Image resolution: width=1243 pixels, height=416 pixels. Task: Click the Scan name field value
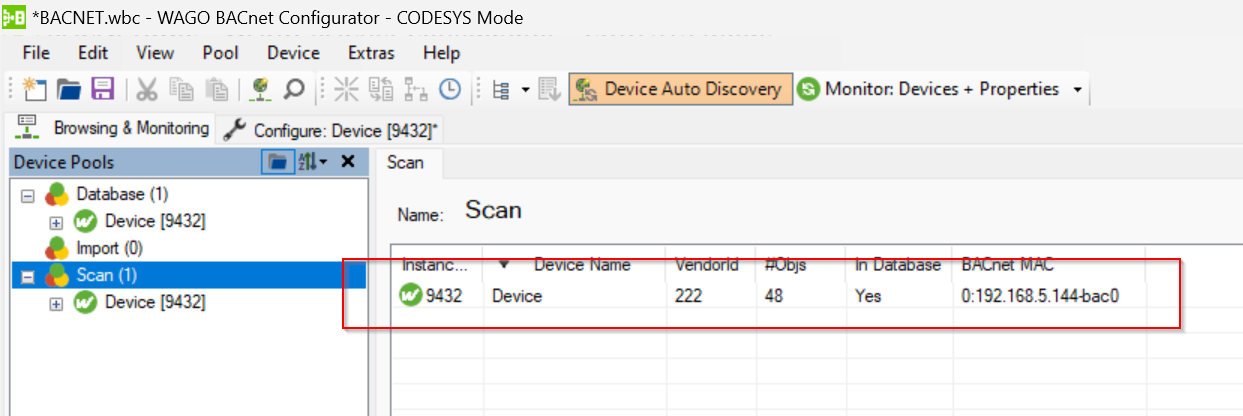[493, 212]
